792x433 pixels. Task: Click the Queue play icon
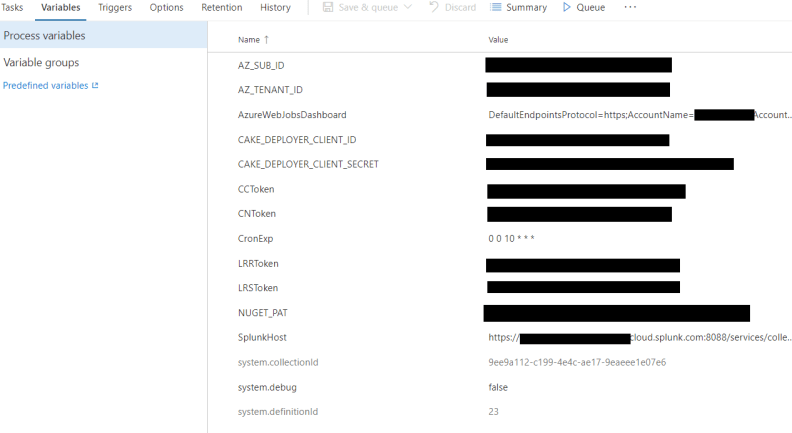(567, 7)
